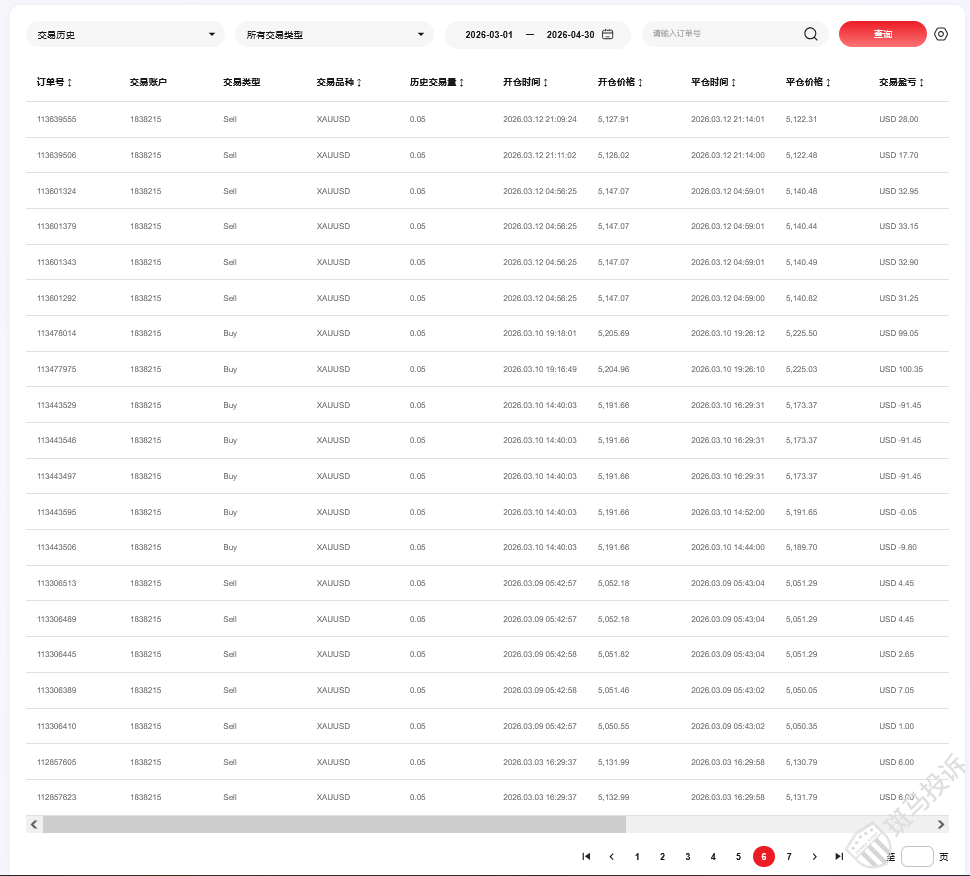
Task: Click order number 113443546
Action: click(56, 440)
